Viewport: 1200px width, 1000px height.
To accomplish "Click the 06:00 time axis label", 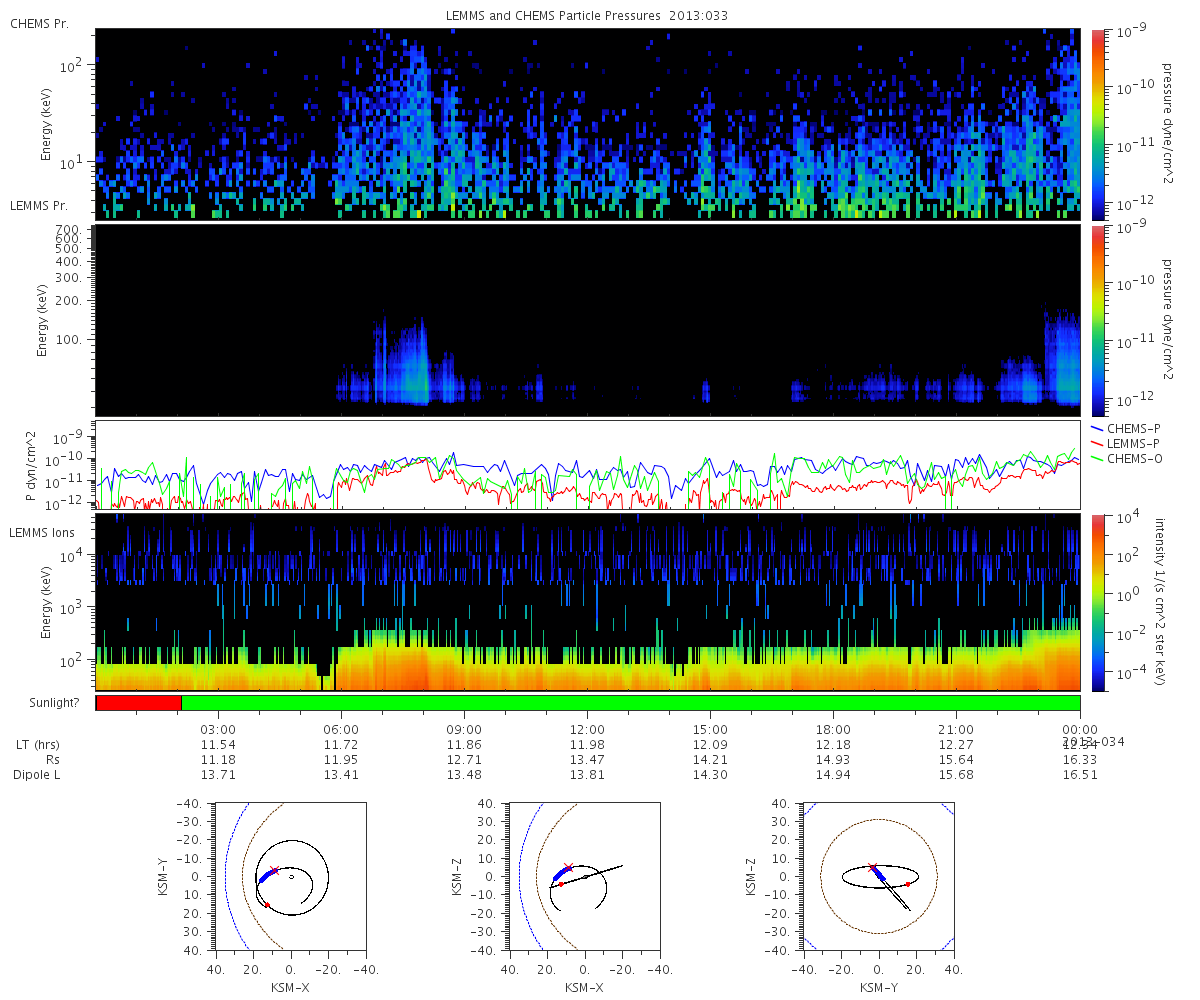I will coord(341,729).
